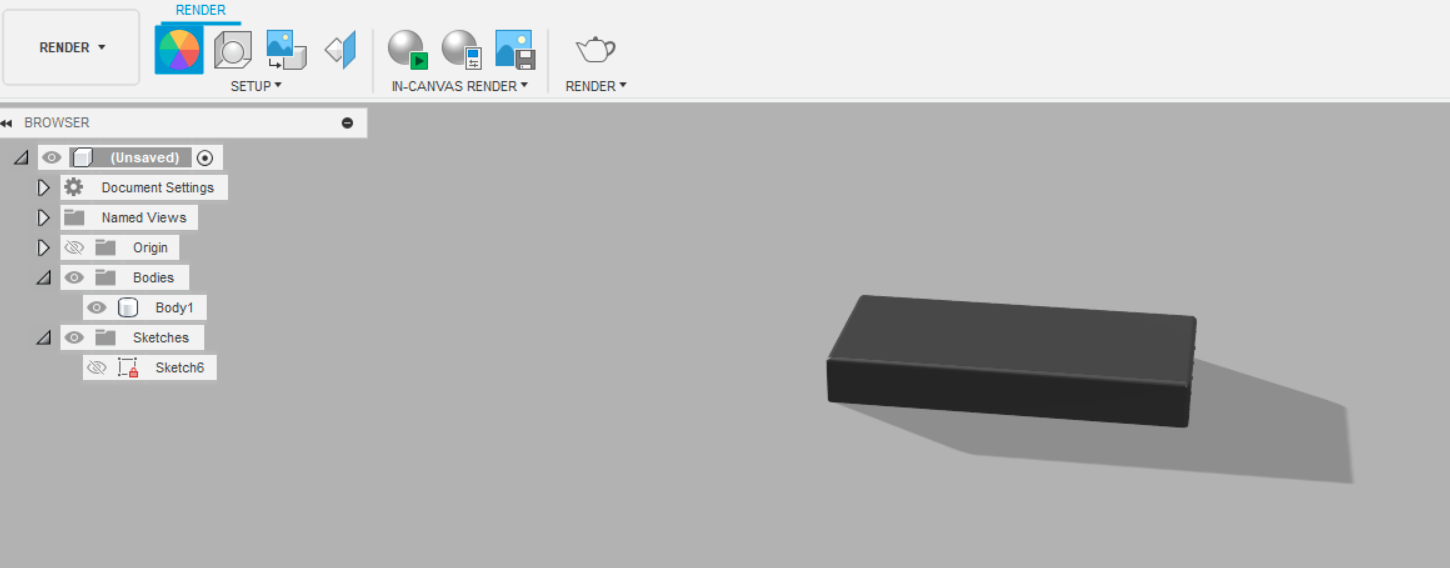Show Sketch6 using its eye icon
The width and height of the screenshot is (1450, 568).
(96, 368)
